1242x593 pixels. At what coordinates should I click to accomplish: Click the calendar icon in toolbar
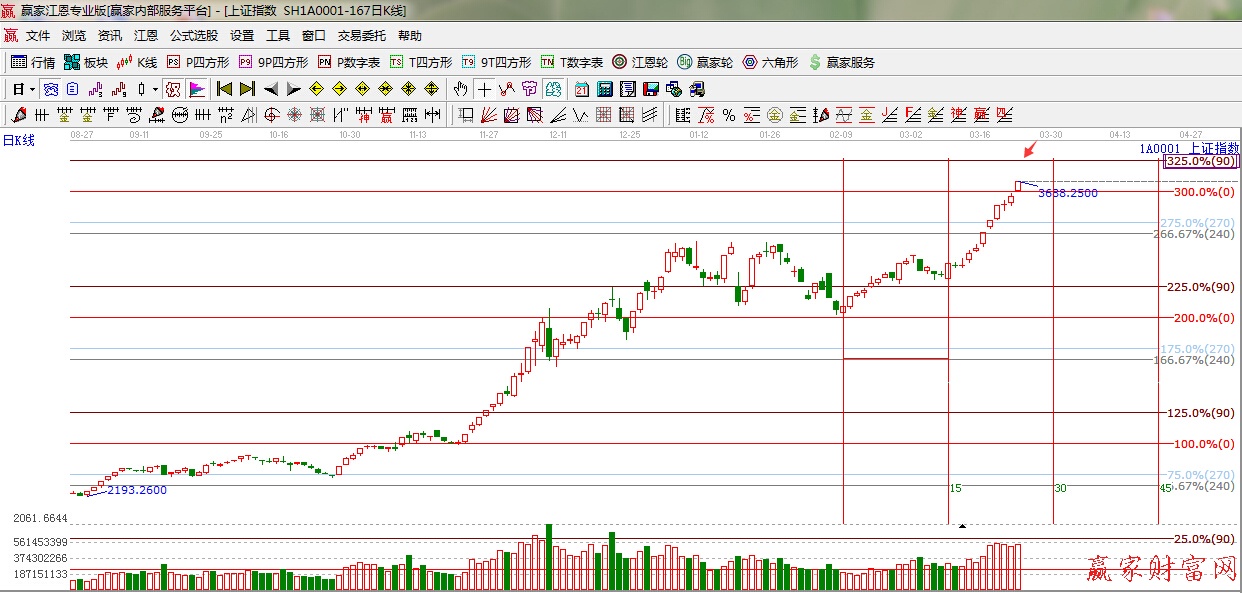coord(581,89)
